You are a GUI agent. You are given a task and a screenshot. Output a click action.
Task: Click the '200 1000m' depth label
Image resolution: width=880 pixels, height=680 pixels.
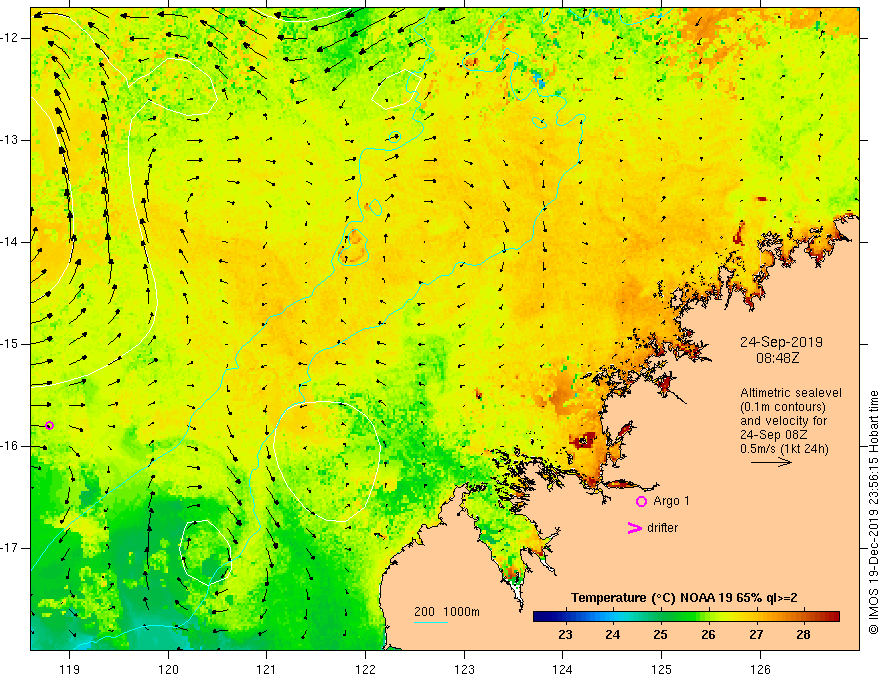coord(447,612)
